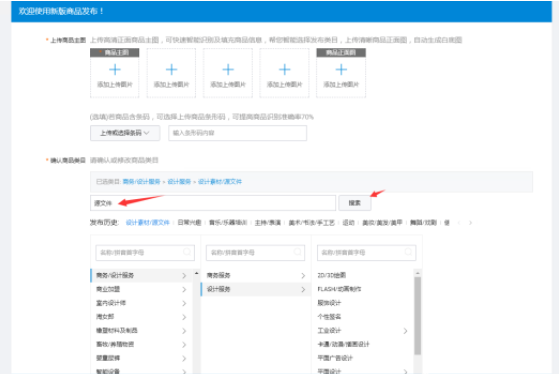Viewport: 559px width, 374px height.
Task: Click the first column's scroll-up arrow
Action: click(196, 273)
